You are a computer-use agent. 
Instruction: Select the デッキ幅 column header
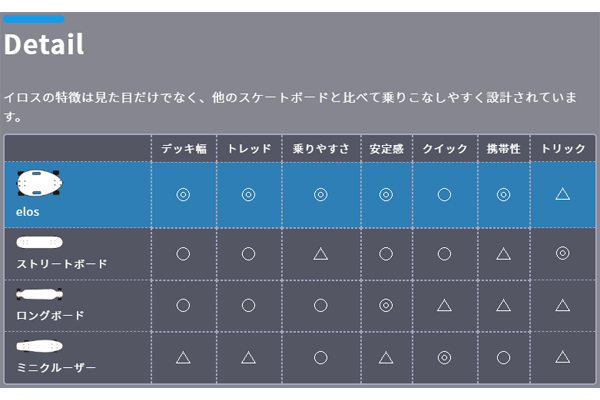(184, 149)
